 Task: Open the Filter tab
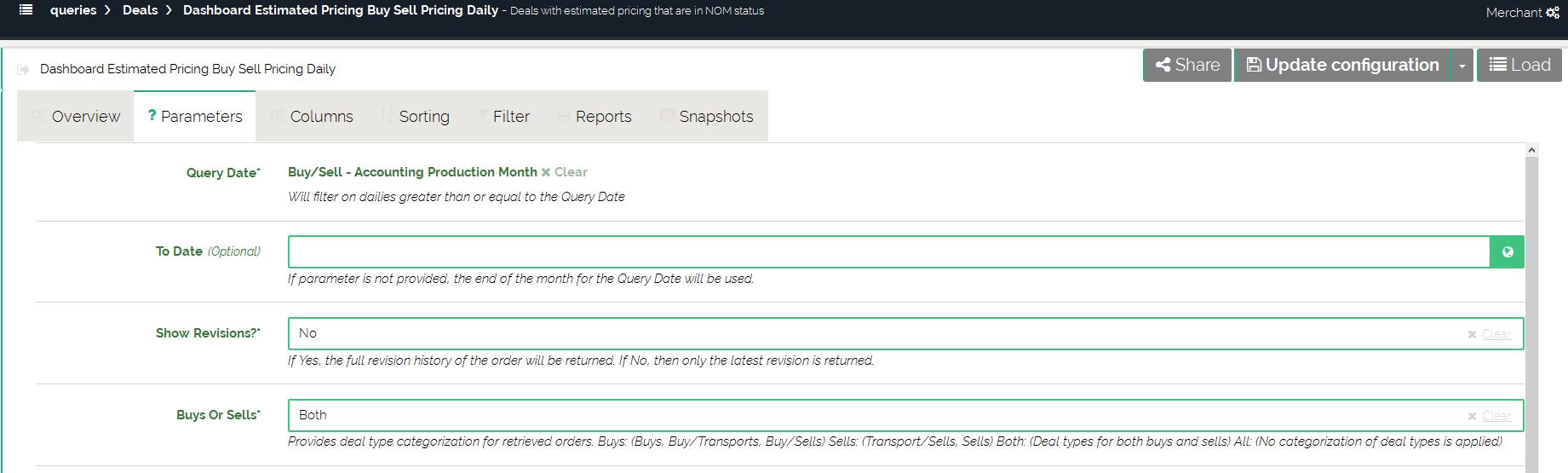coord(503,117)
